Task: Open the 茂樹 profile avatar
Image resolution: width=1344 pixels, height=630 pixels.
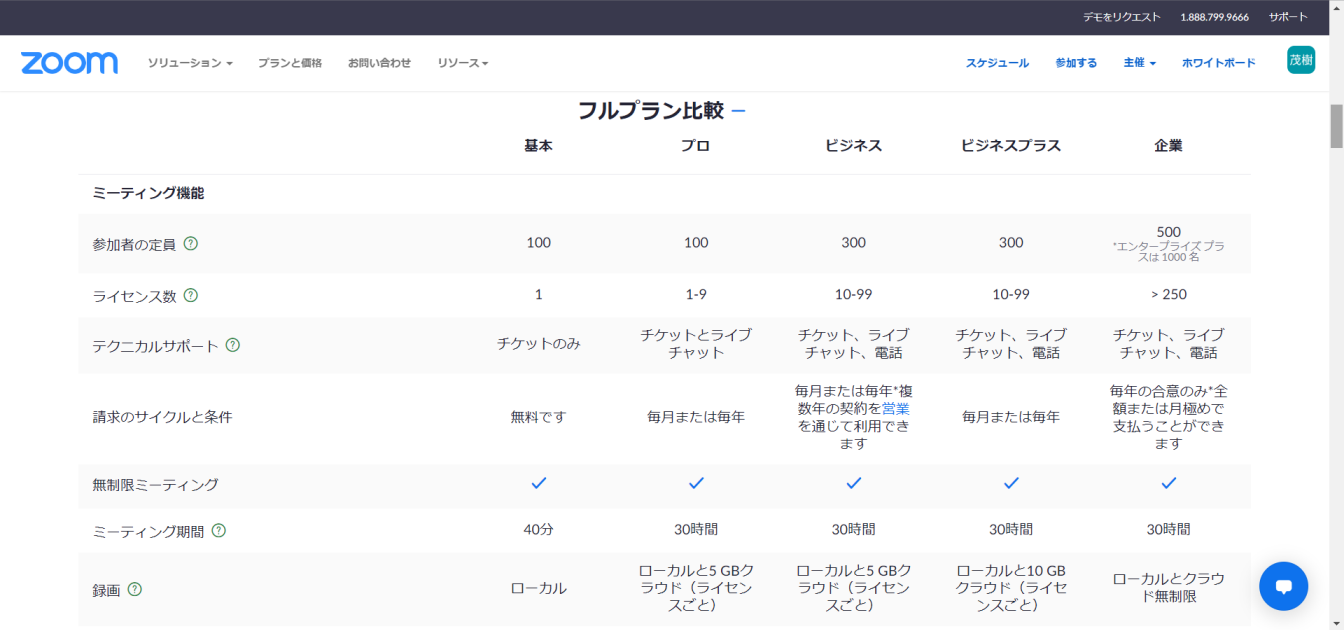Action: (x=1300, y=60)
